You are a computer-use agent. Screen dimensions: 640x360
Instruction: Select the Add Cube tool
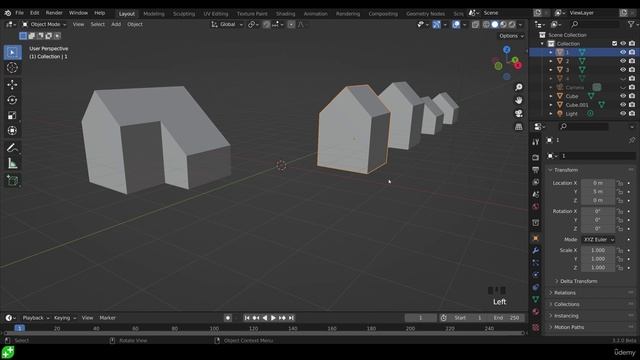pyautogui.click(x=12, y=180)
